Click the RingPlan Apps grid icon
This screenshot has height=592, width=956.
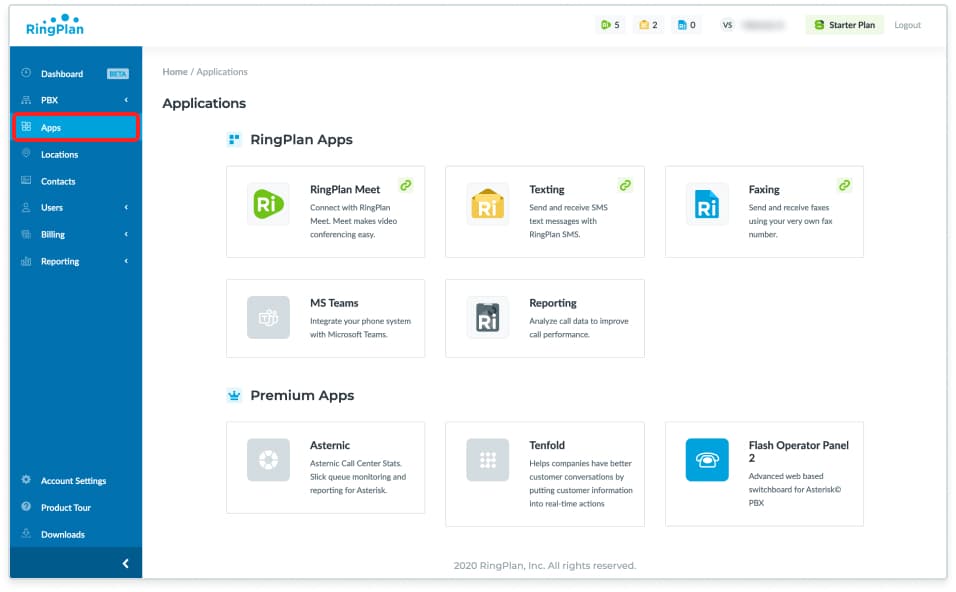pos(234,140)
